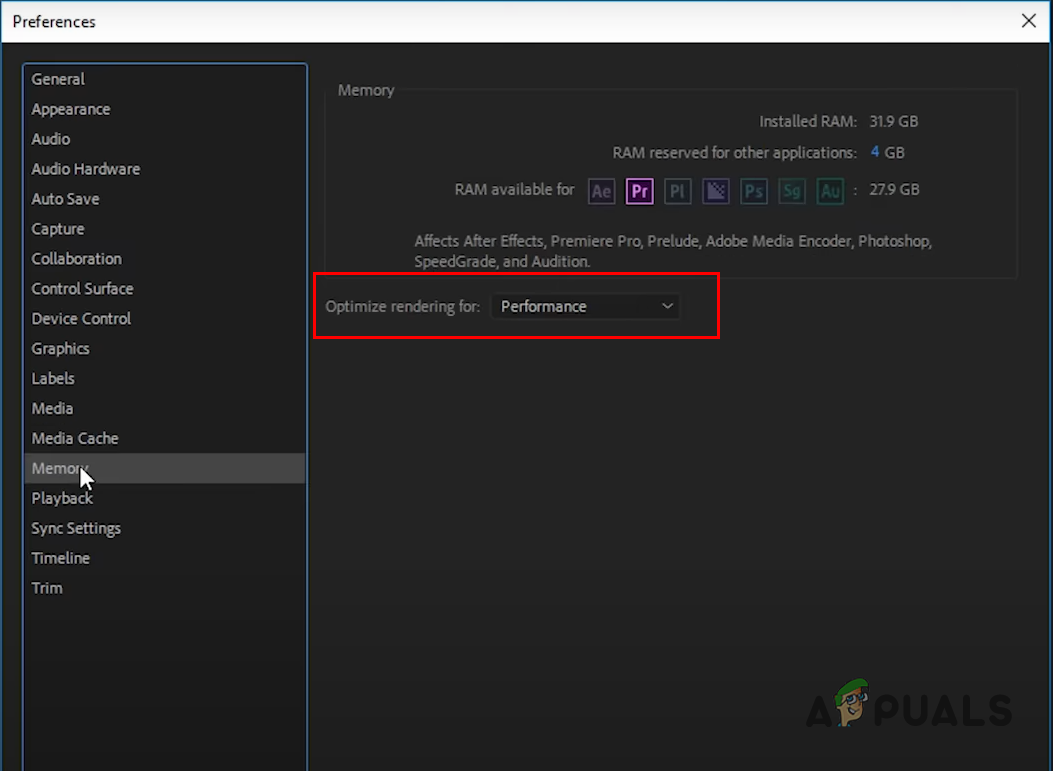Image resolution: width=1053 pixels, height=771 pixels.
Task: Select the Premiere Pro icon
Action: pyautogui.click(x=639, y=191)
